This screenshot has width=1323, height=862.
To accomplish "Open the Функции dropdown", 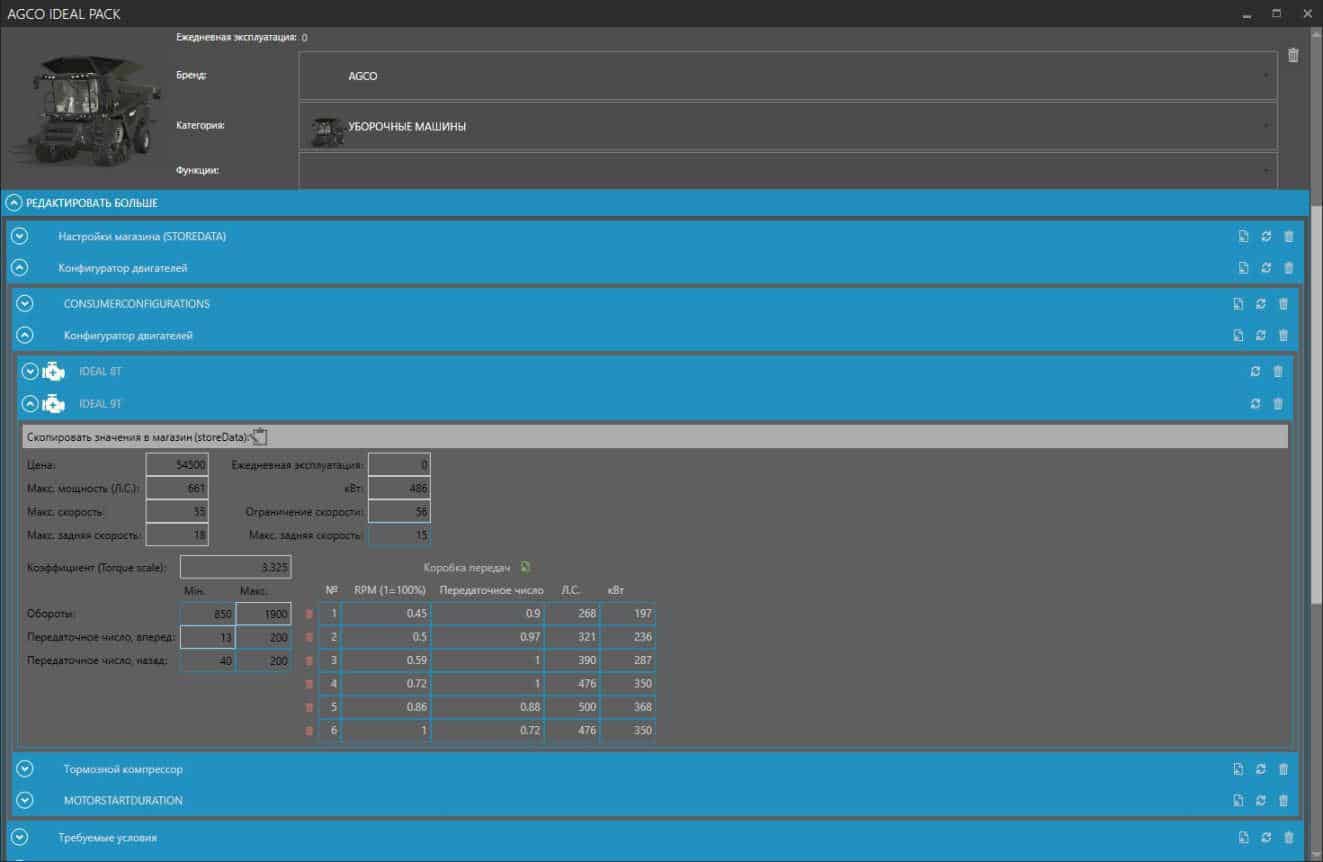I will [787, 170].
